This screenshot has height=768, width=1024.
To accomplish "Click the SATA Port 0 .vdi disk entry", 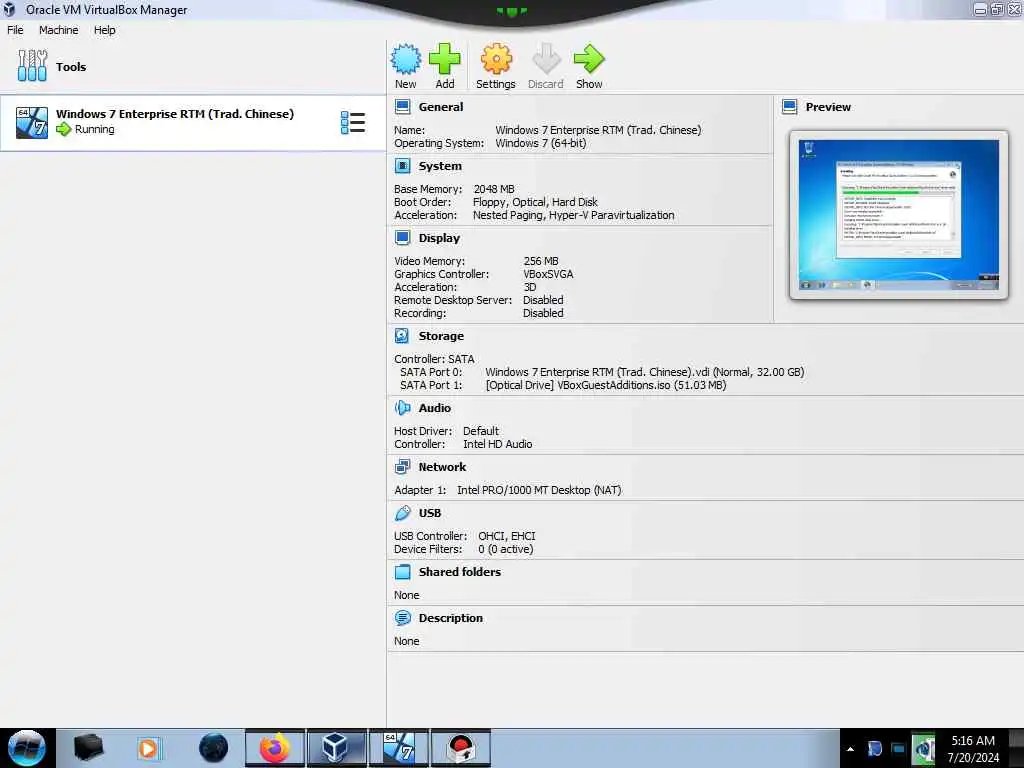I will [x=645, y=372].
